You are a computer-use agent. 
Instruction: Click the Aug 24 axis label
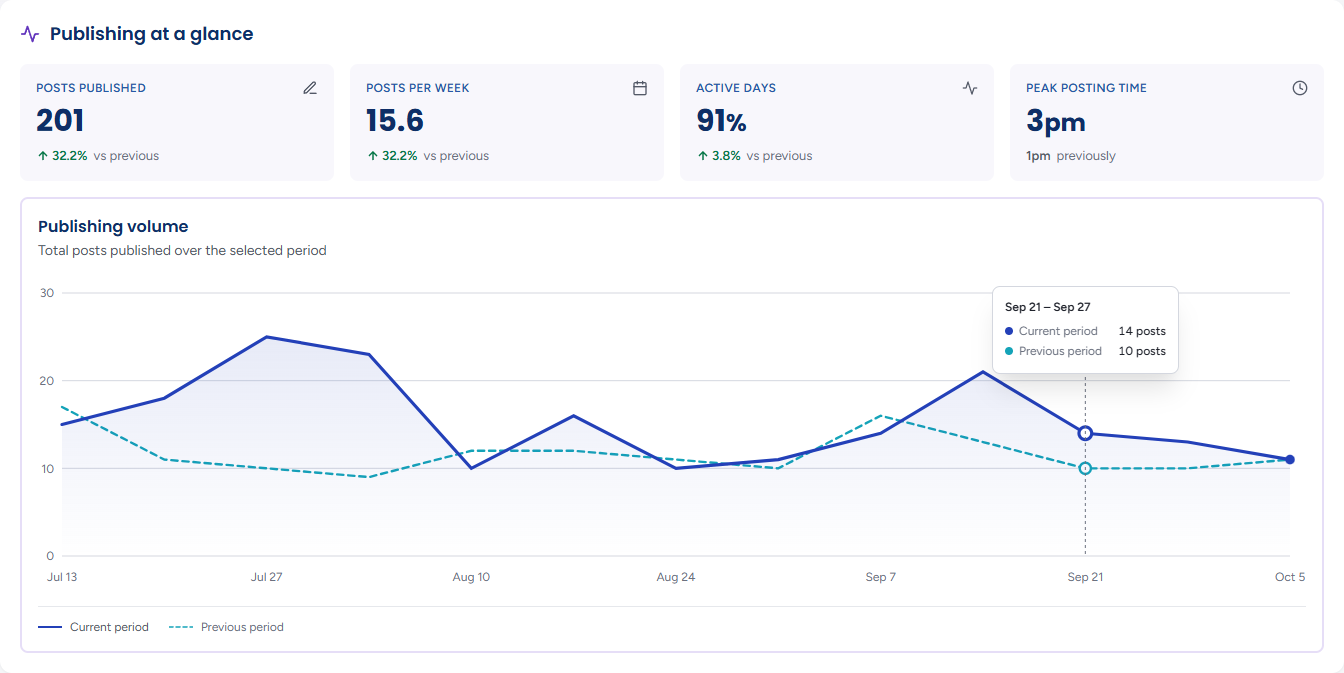pos(675,577)
